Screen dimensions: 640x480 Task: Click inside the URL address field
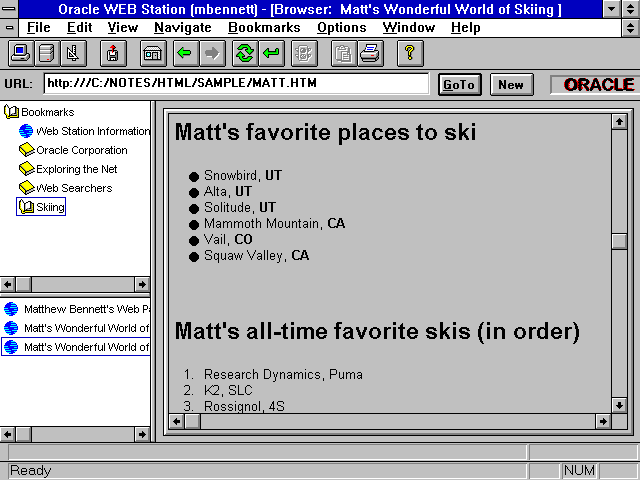pos(235,84)
